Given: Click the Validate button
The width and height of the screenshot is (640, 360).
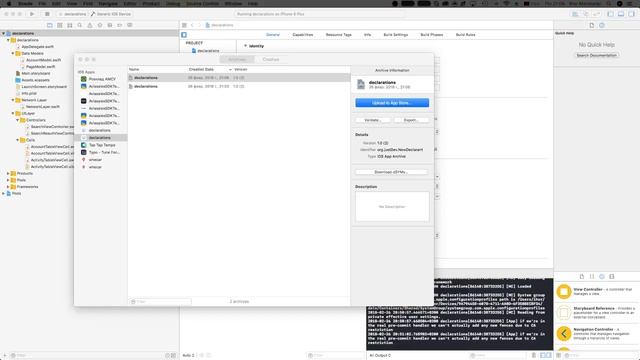Looking at the screenshot, I should (372, 120).
